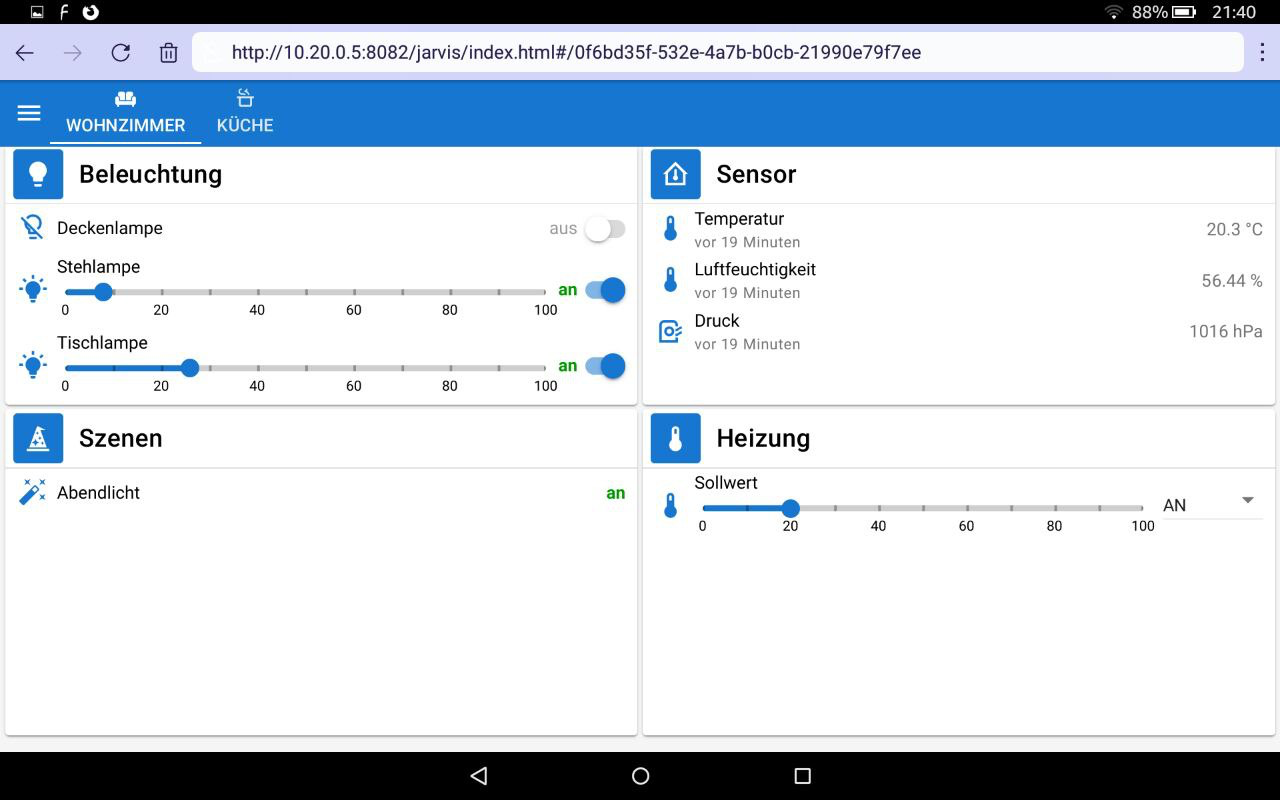The height and width of the screenshot is (800, 1280).
Task: Click the browser back arrow
Action: tap(25, 53)
